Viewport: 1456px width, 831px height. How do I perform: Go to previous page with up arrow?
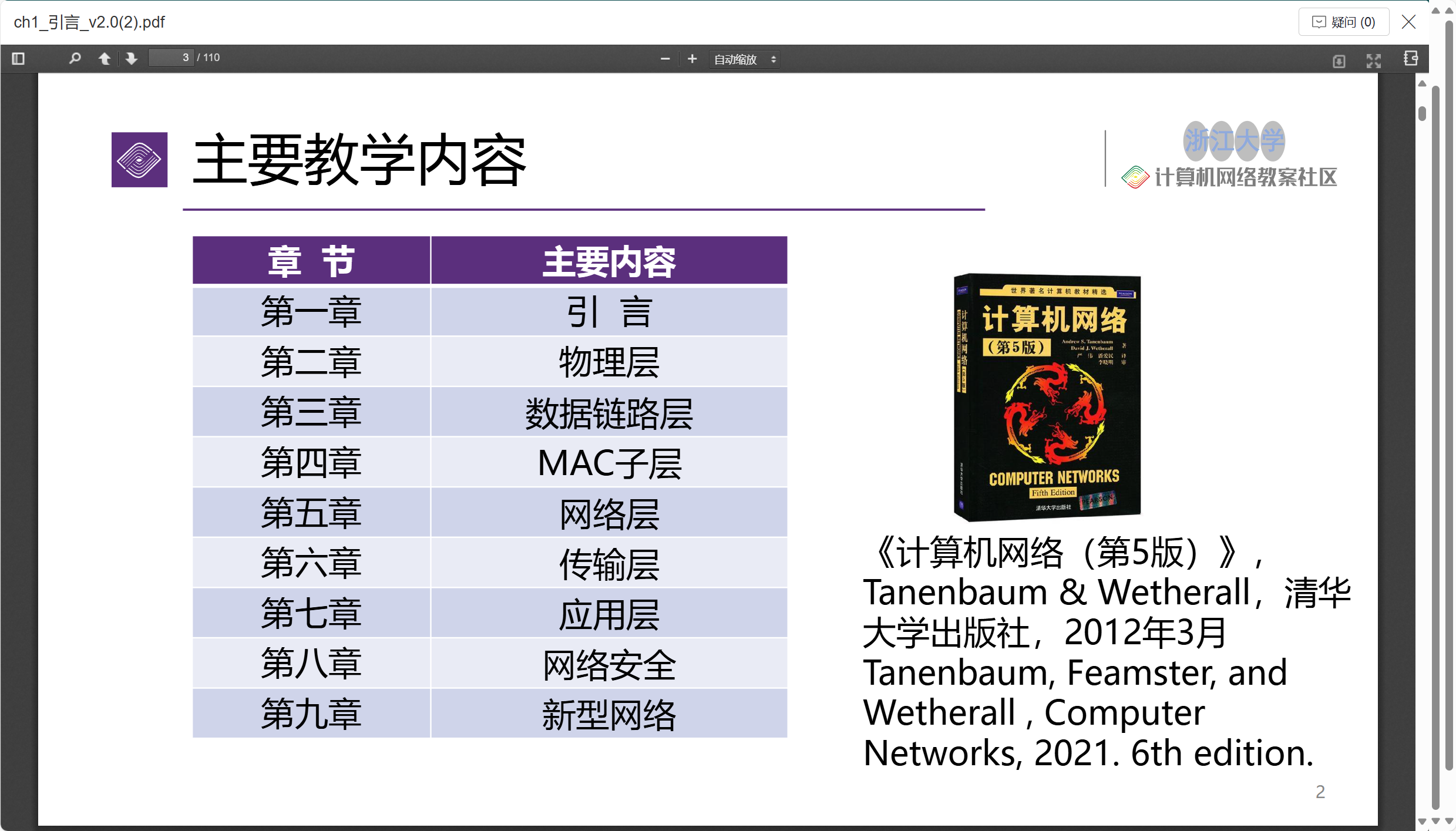(105, 59)
